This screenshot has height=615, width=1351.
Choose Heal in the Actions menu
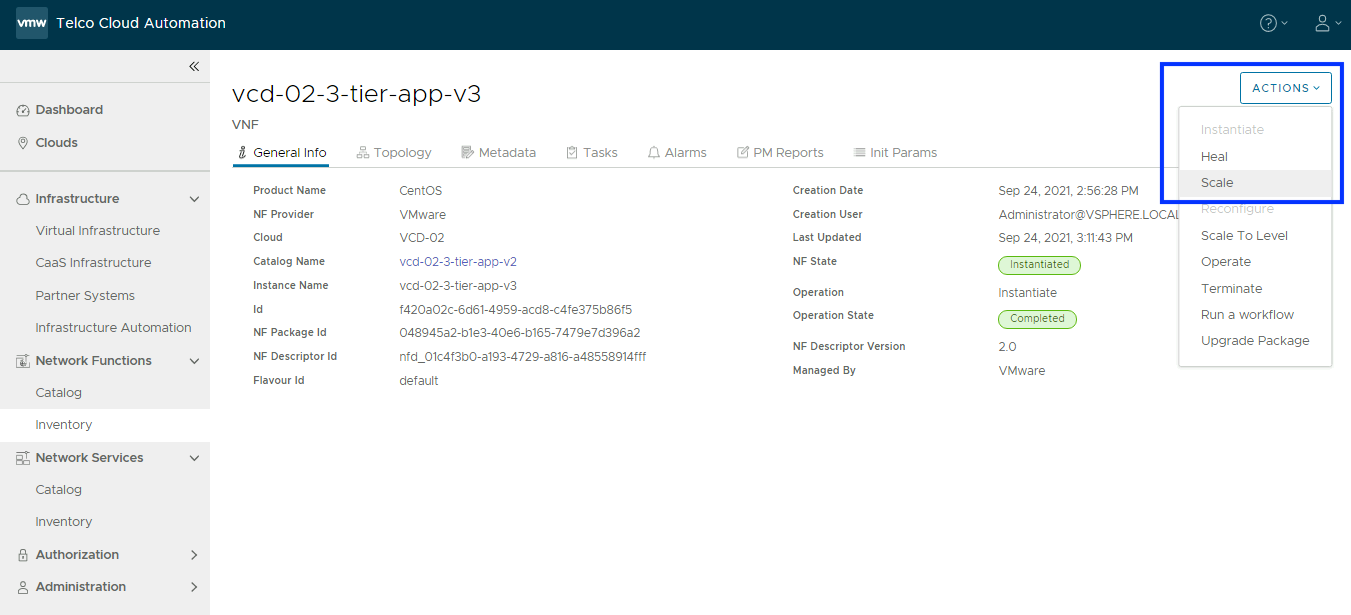[x=1214, y=157]
